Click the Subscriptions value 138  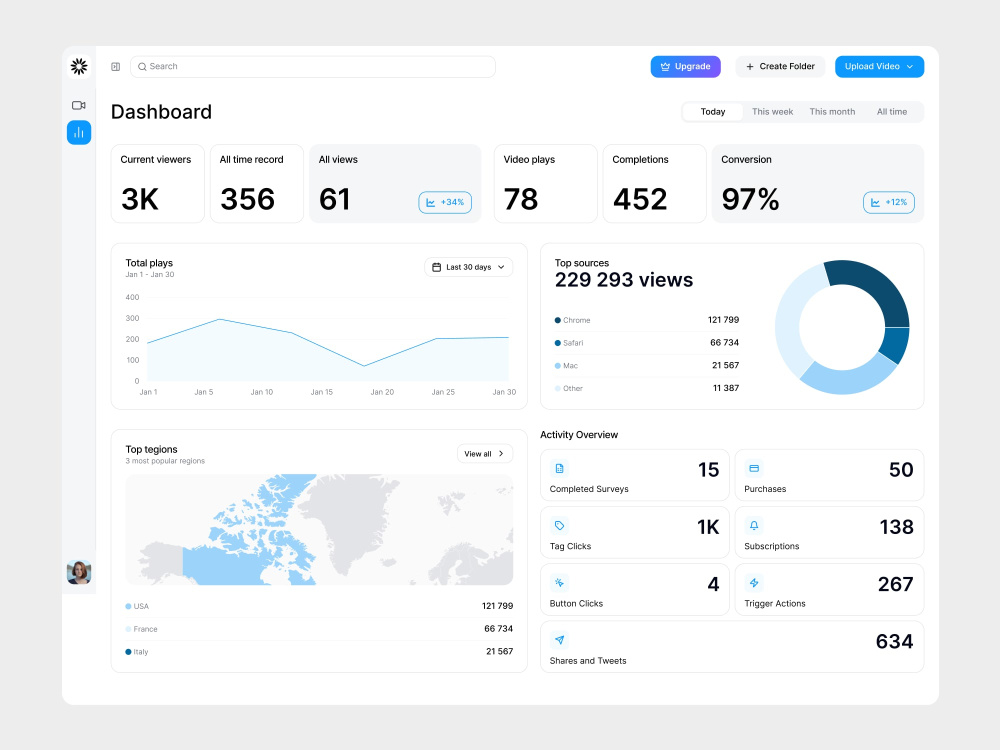tap(897, 527)
